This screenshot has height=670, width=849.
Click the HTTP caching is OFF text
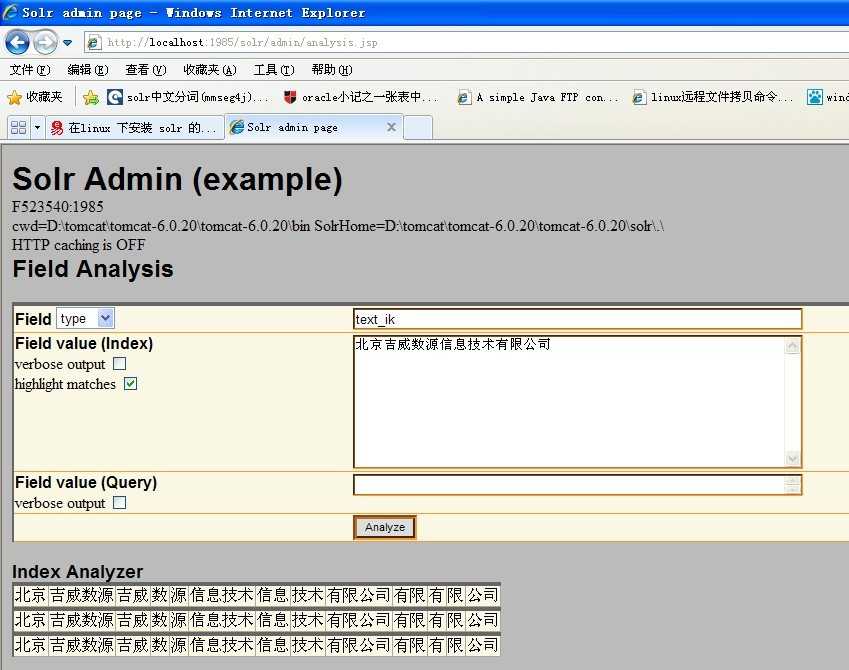coord(79,245)
